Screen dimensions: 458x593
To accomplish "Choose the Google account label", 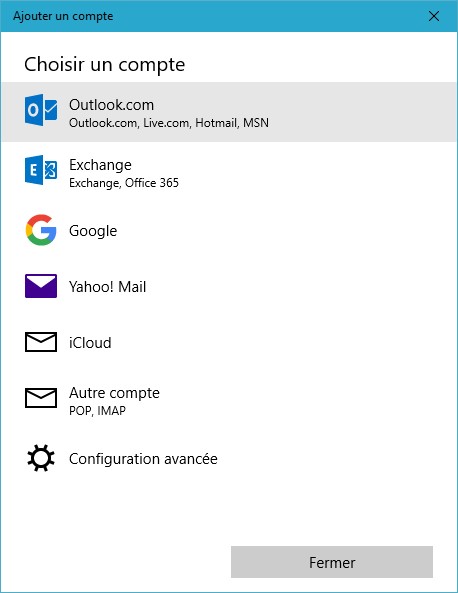I will pos(93,231).
